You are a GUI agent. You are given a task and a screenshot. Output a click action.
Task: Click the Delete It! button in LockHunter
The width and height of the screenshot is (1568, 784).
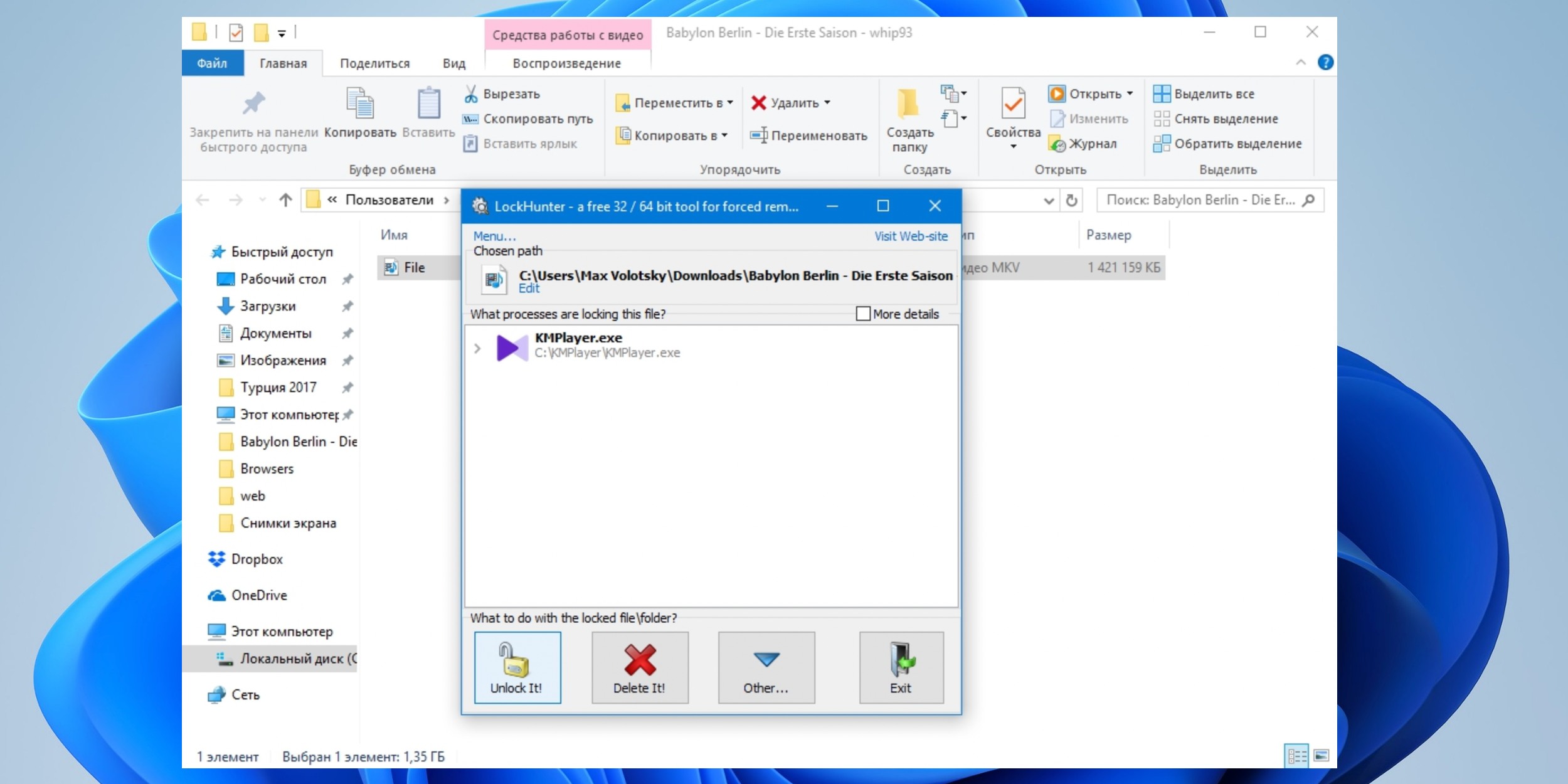point(640,665)
